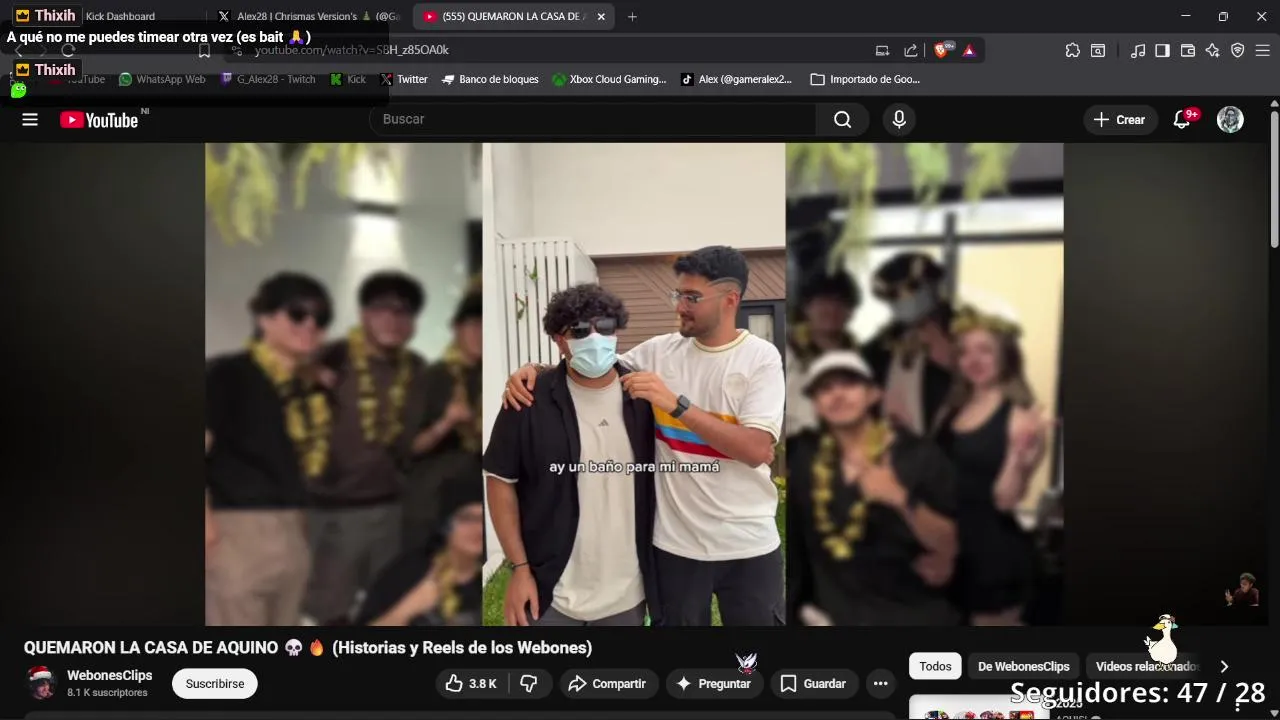Viewport: 1280px width, 720px height.
Task: Open the WhatsApp Web bookmark
Action: coord(162,79)
